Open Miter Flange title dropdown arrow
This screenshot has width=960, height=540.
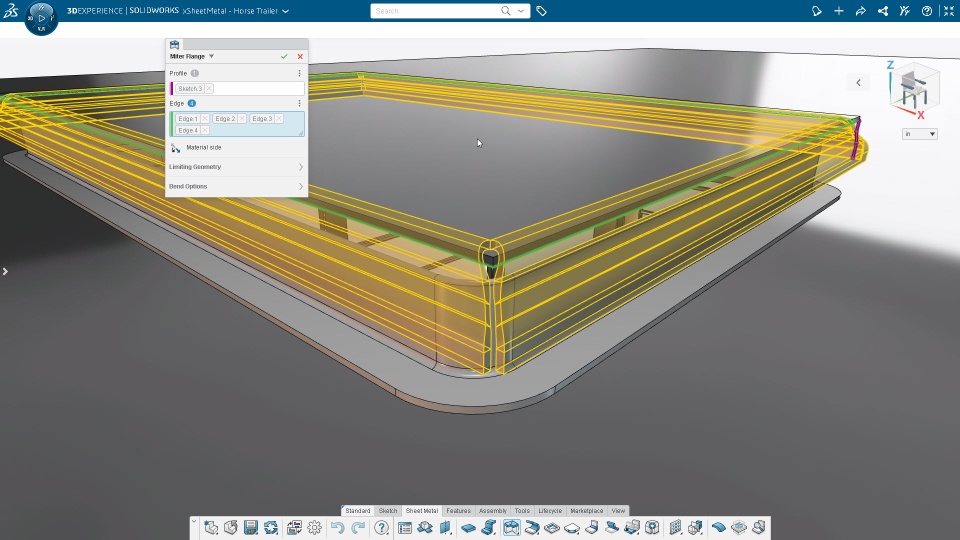(211, 56)
